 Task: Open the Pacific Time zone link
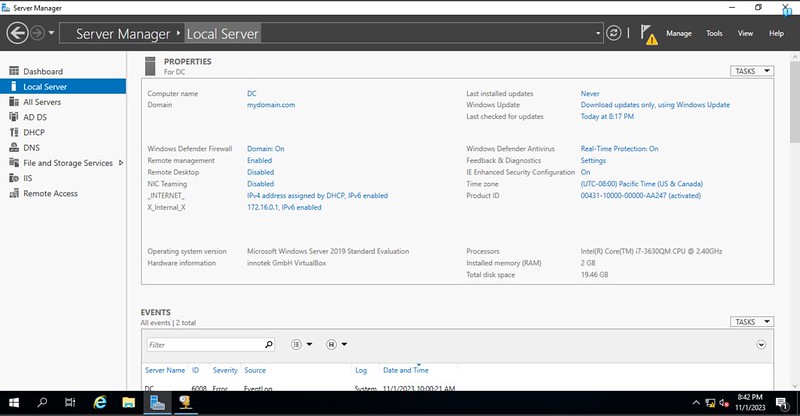coord(641,184)
